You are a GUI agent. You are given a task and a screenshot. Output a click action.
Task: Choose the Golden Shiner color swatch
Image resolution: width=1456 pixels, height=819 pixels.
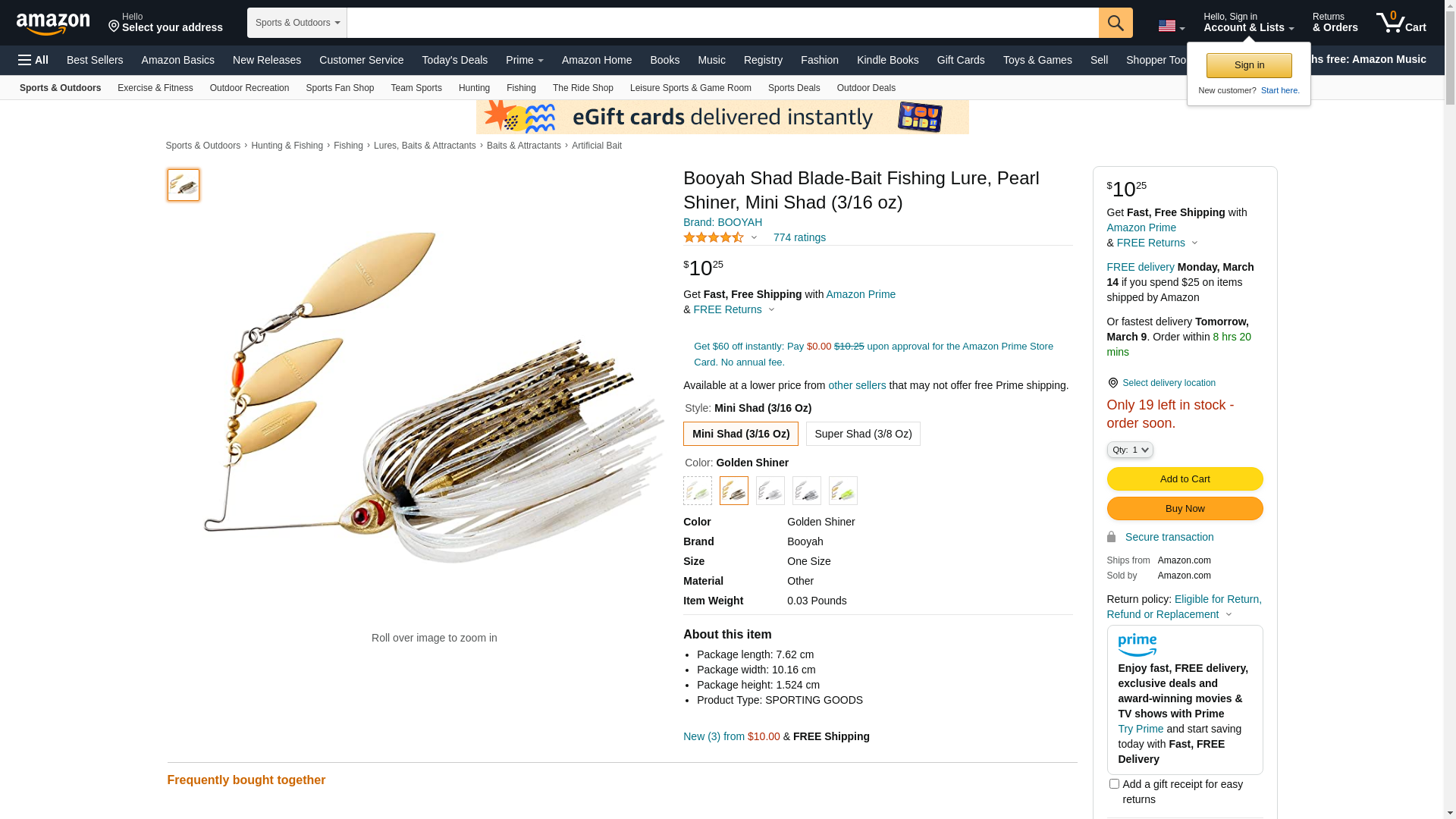(734, 491)
